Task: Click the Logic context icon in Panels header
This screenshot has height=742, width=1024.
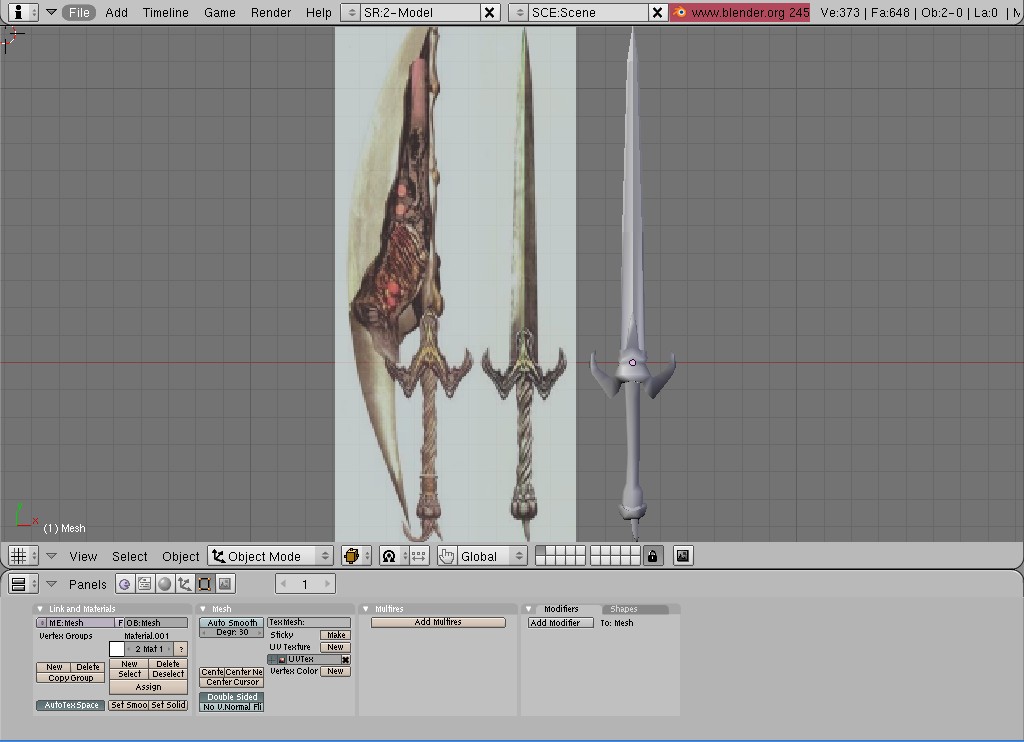Action: (x=125, y=584)
